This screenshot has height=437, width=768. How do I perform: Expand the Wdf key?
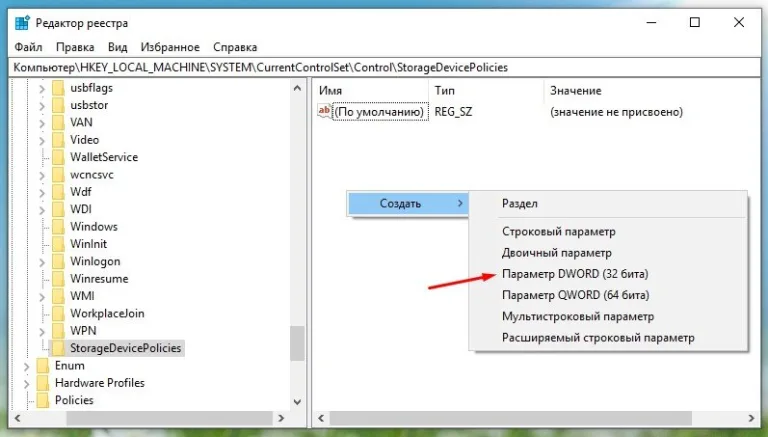coord(42,193)
